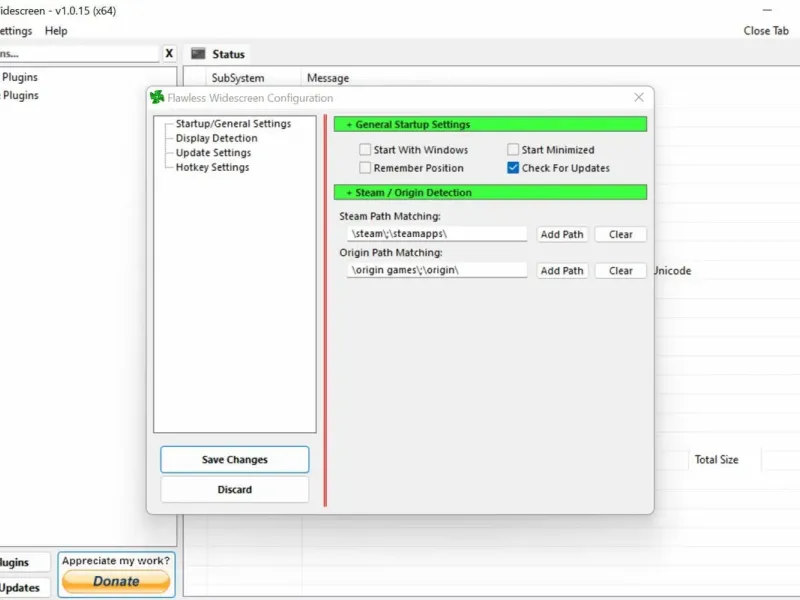Click Save Changes button
The width and height of the screenshot is (800, 600).
235,459
